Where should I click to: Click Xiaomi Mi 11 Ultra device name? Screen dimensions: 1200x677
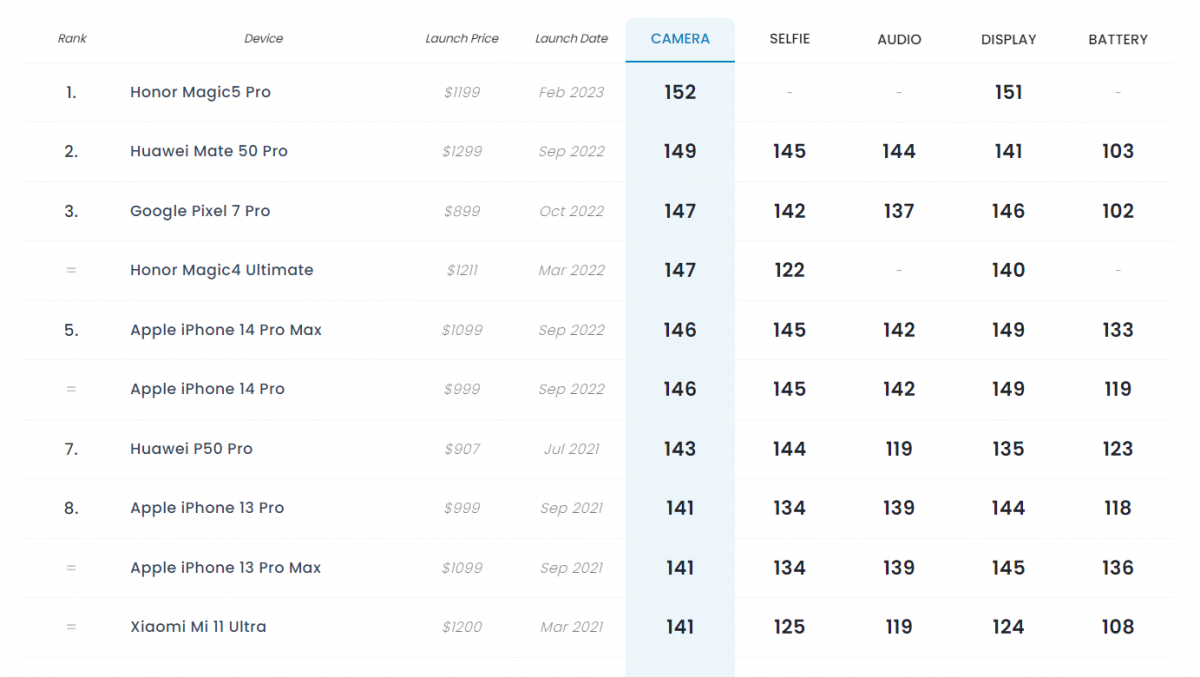[198, 627]
